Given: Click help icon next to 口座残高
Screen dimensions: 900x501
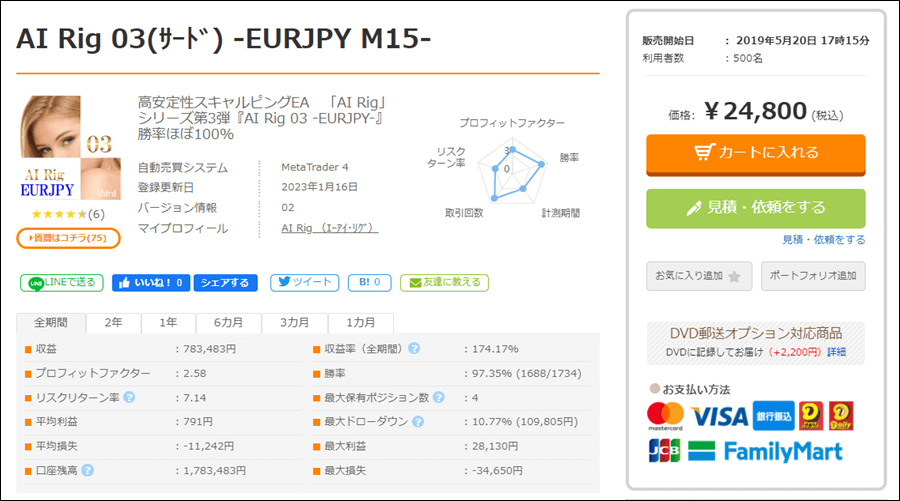Looking at the screenshot, I should click(87, 471).
